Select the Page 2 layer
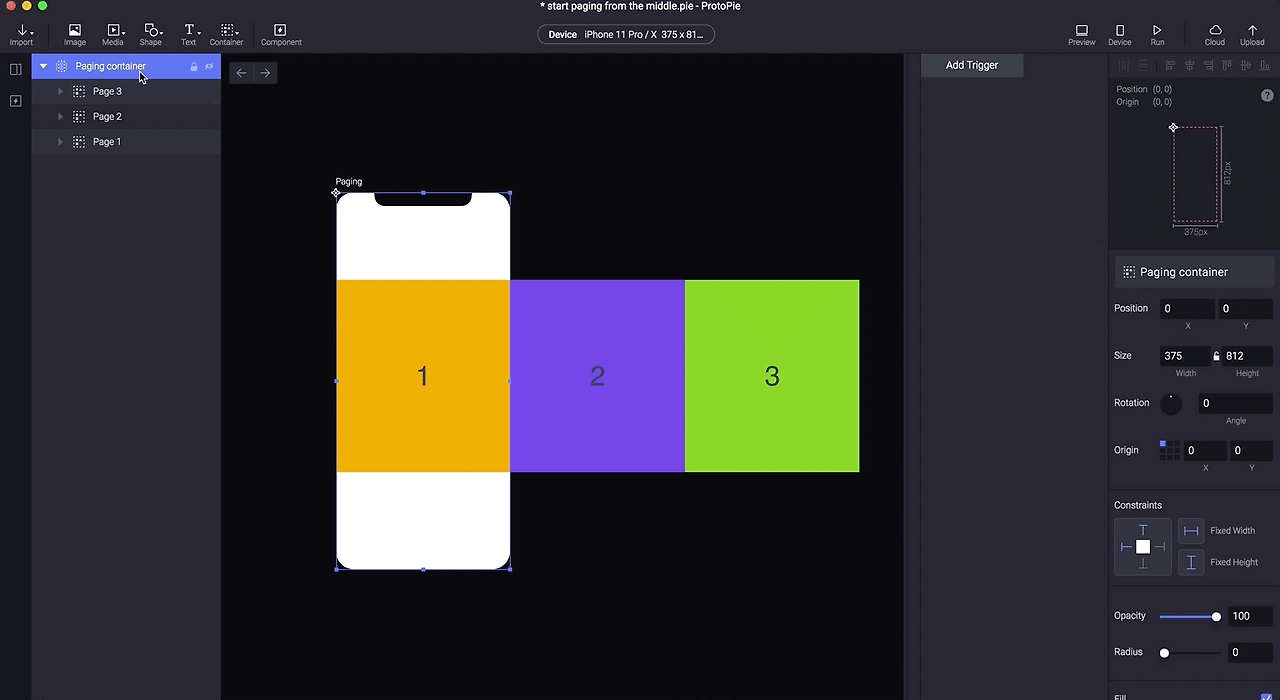 tap(126, 116)
